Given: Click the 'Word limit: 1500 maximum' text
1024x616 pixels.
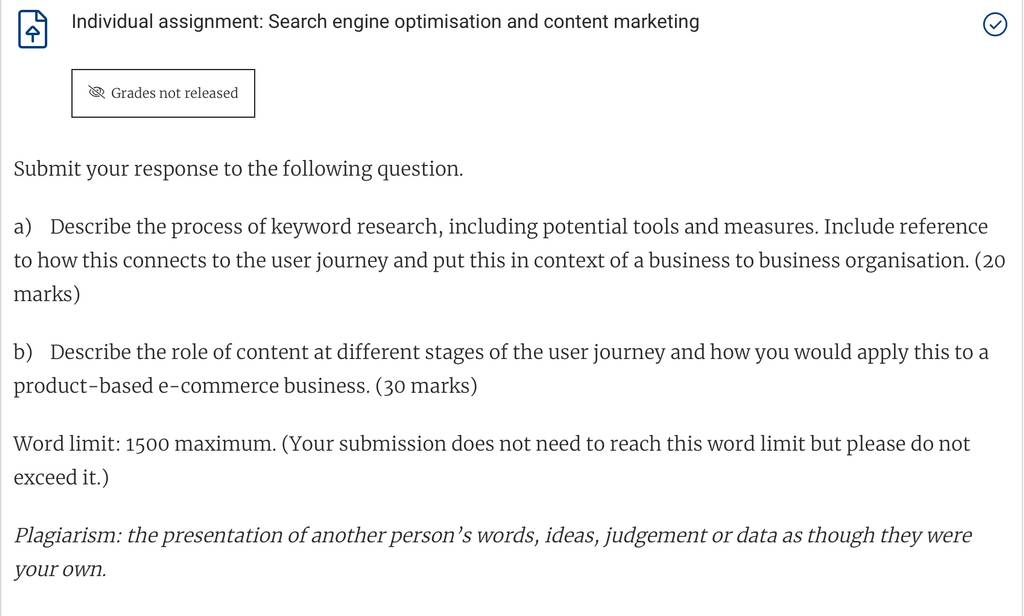Looking at the screenshot, I should point(144,444).
